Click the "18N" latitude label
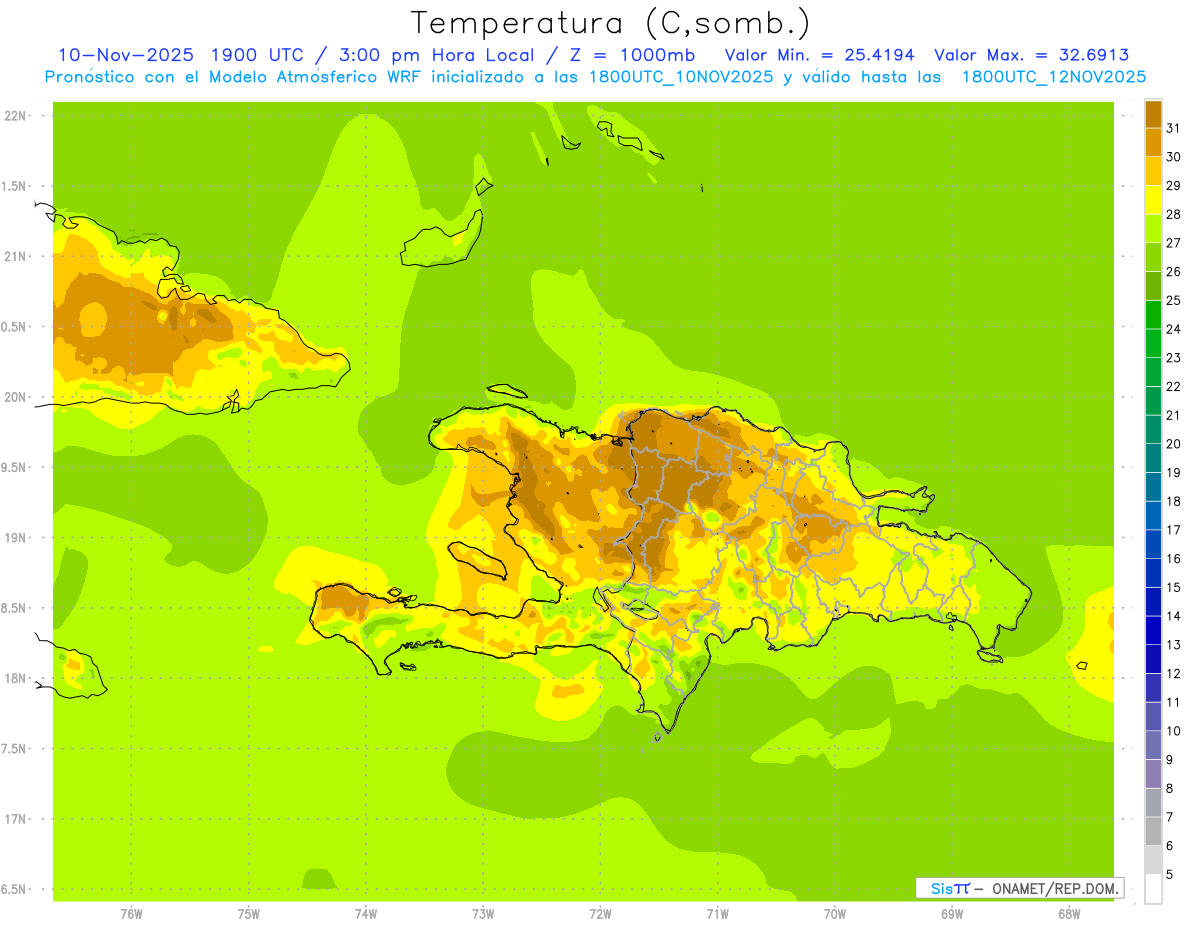1200x927 pixels. 15,678
